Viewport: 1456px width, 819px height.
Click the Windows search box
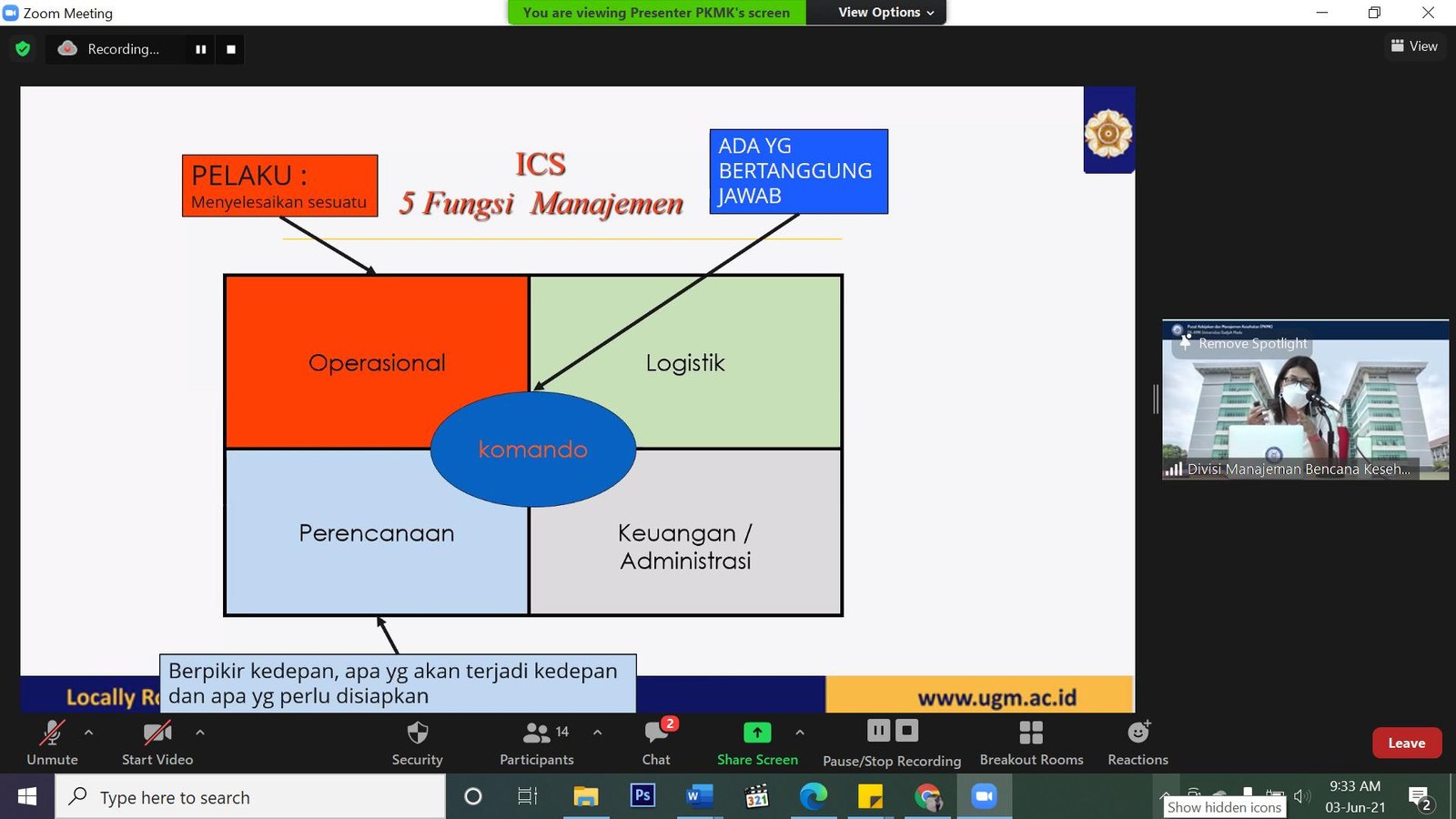(x=250, y=797)
